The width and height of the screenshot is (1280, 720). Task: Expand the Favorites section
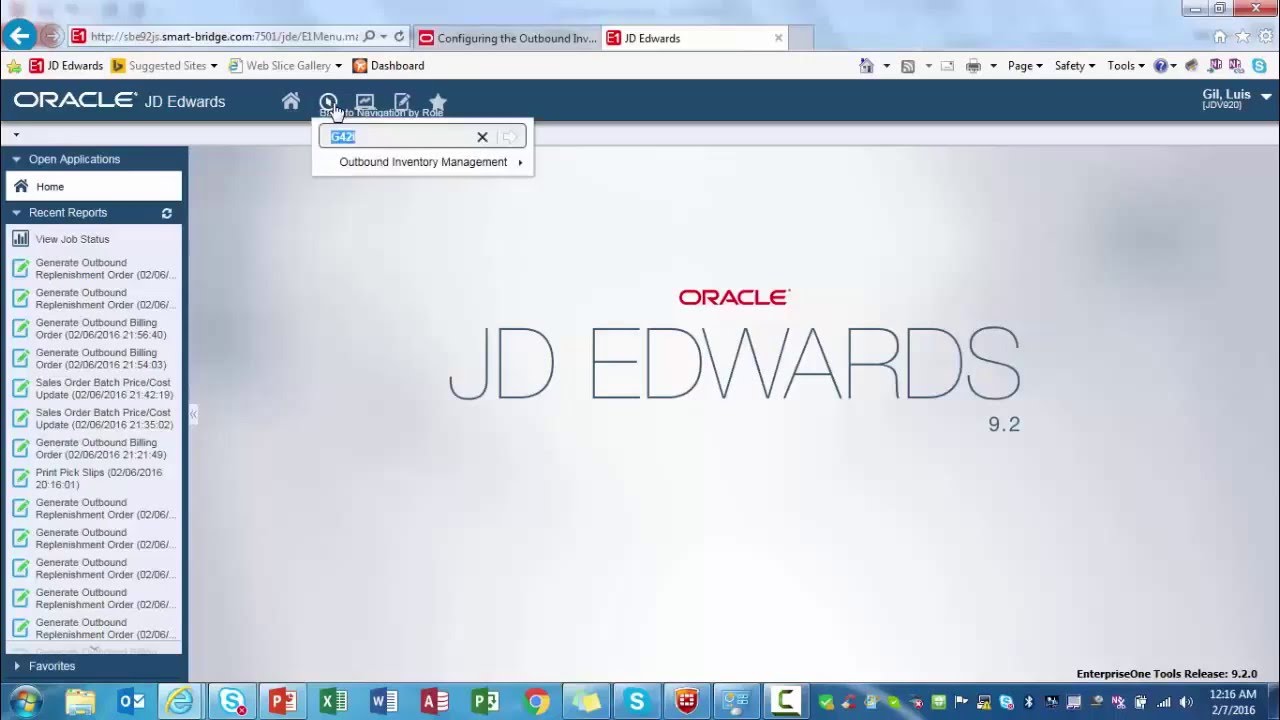(16, 666)
